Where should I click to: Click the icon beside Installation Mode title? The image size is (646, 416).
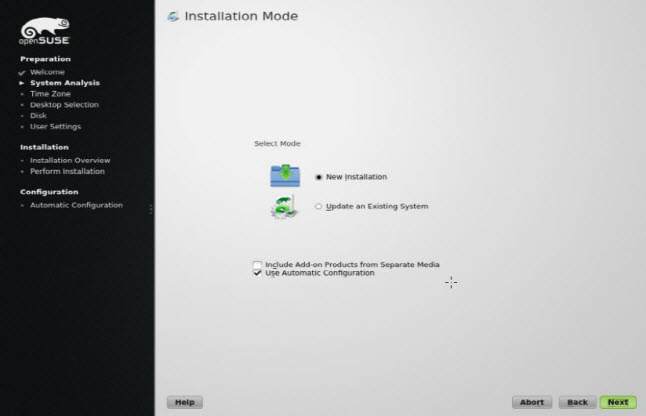click(173, 16)
